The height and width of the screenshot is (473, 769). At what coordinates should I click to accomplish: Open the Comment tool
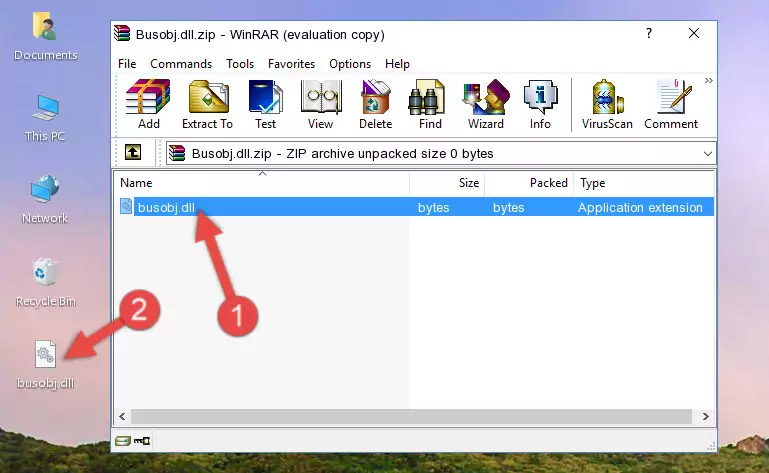pyautogui.click(x=671, y=104)
